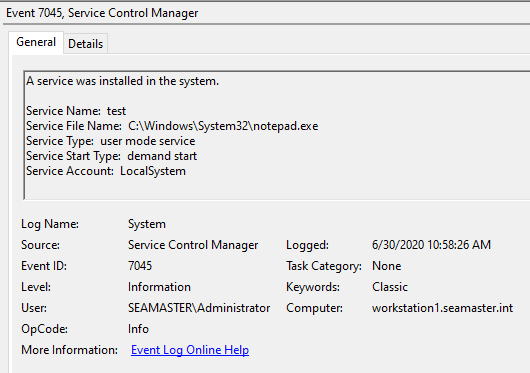The height and width of the screenshot is (373, 530).
Task: Open the Details tab
Action: click(86, 44)
